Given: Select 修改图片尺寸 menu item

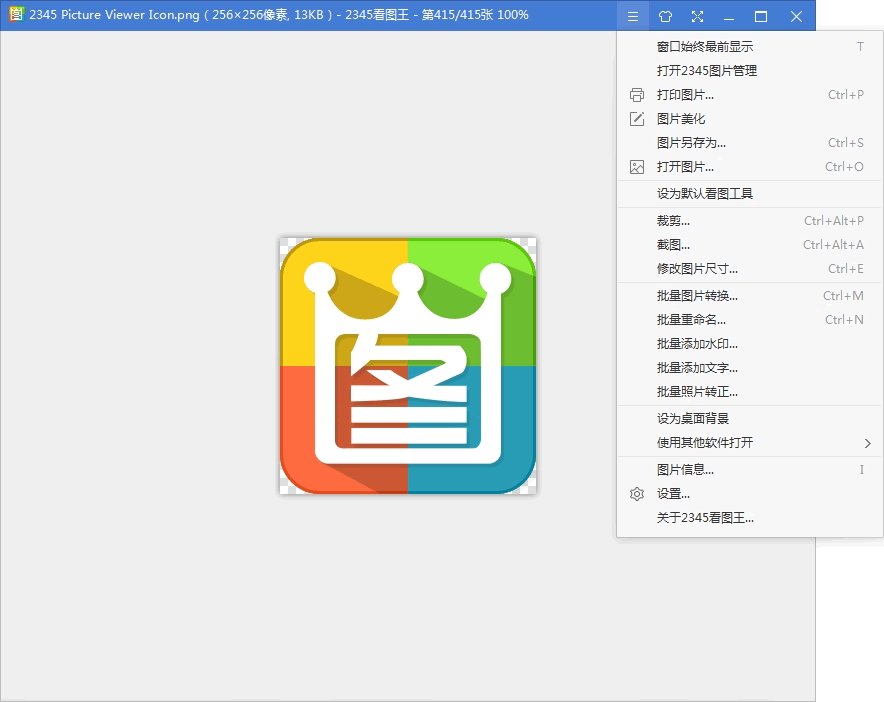Looking at the screenshot, I should 697,269.
